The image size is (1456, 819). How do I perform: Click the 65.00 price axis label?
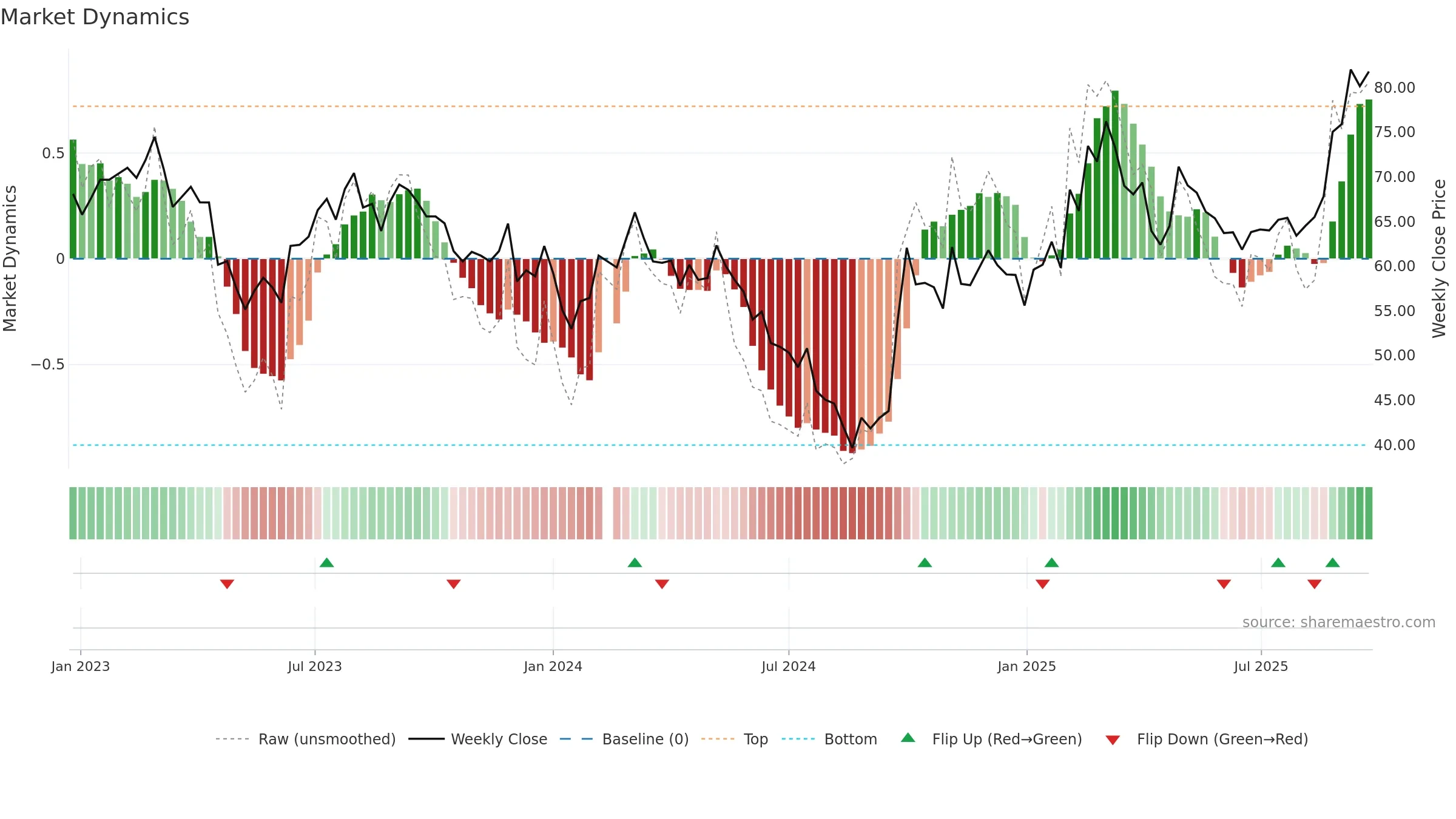[x=1395, y=221]
